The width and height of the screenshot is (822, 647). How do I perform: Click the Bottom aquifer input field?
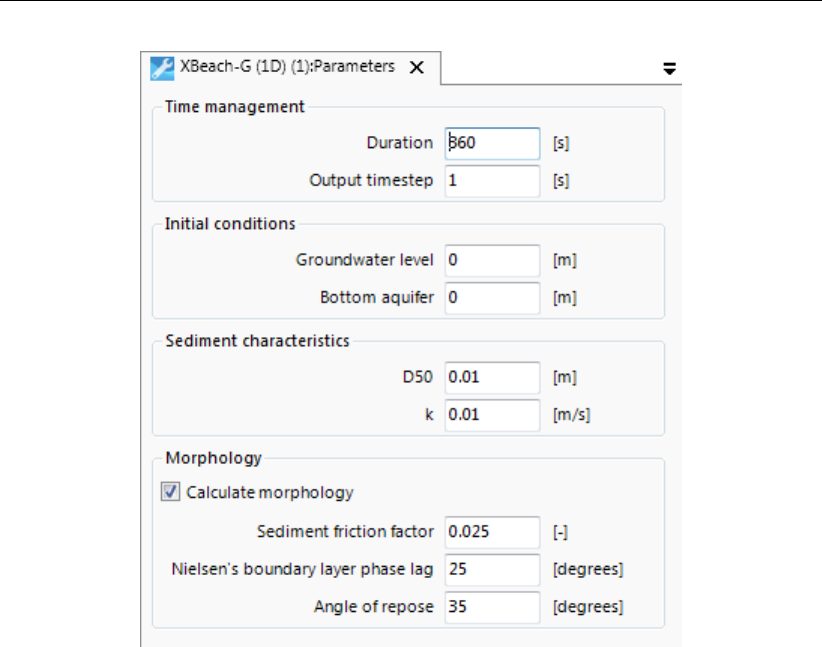pyautogui.click(x=492, y=298)
